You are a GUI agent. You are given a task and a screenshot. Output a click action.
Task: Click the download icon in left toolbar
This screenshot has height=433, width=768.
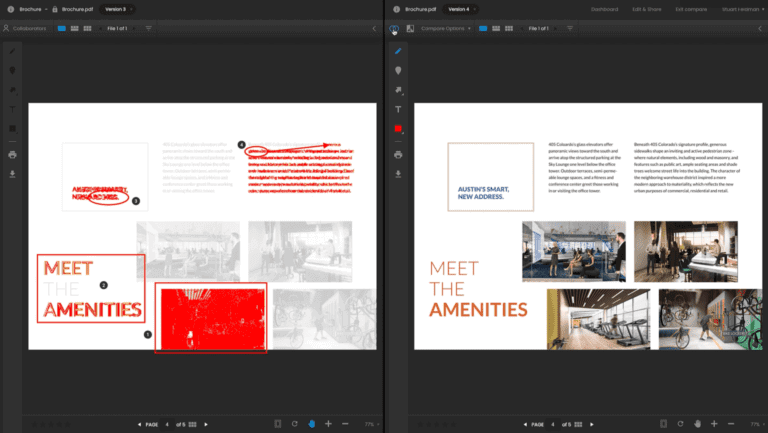coord(12,173)
